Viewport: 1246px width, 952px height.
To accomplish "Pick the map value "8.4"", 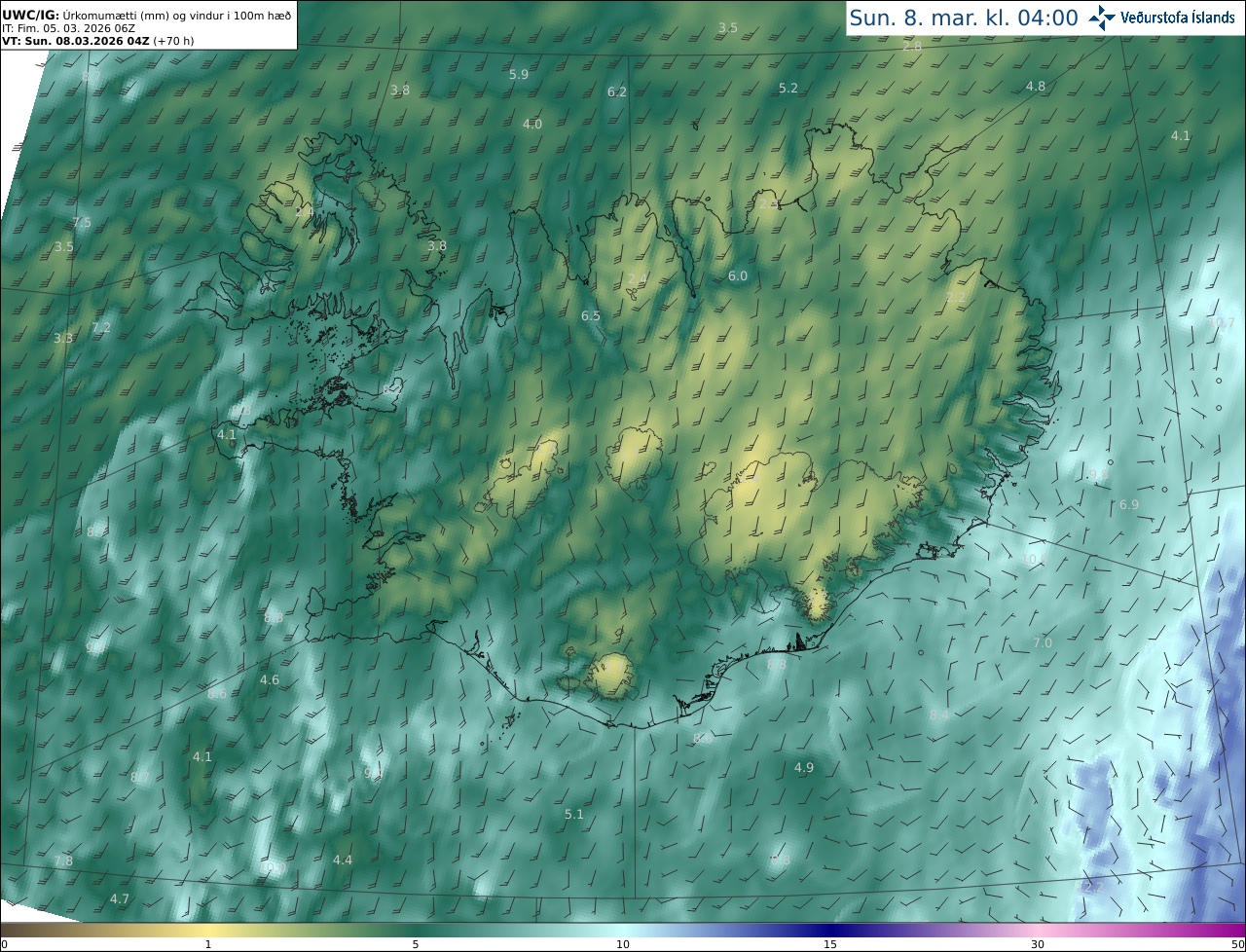I will point(939,715).
